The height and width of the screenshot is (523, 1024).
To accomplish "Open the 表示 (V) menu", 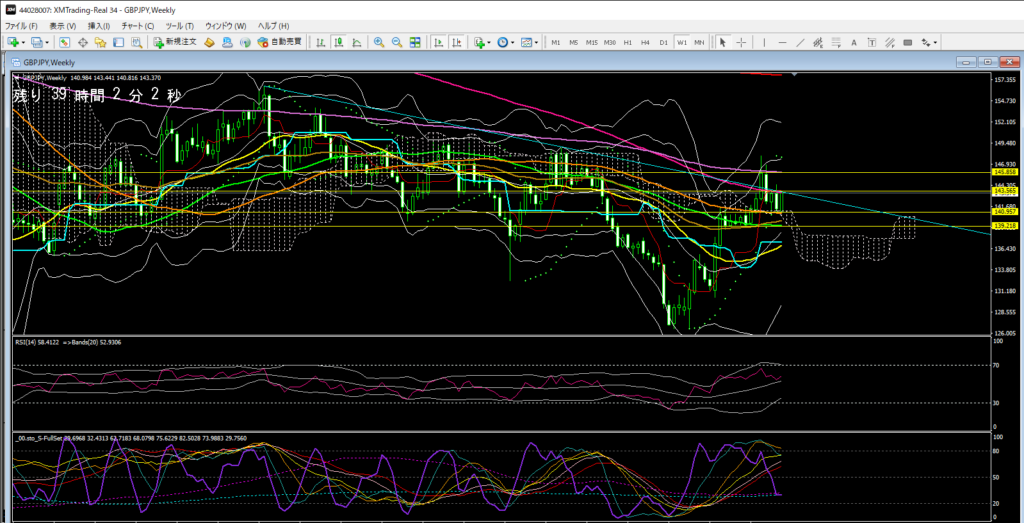I will [x=63, y=26].
